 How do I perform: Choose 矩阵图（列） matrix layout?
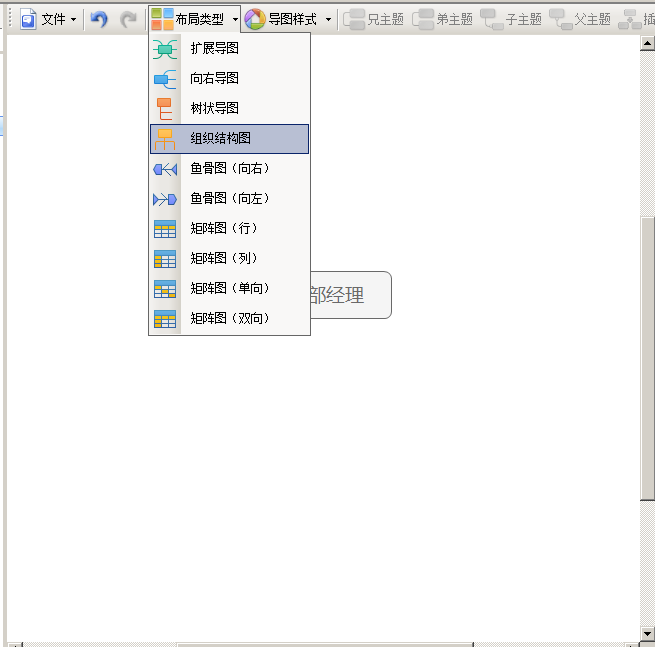click(x=229, y=258)
